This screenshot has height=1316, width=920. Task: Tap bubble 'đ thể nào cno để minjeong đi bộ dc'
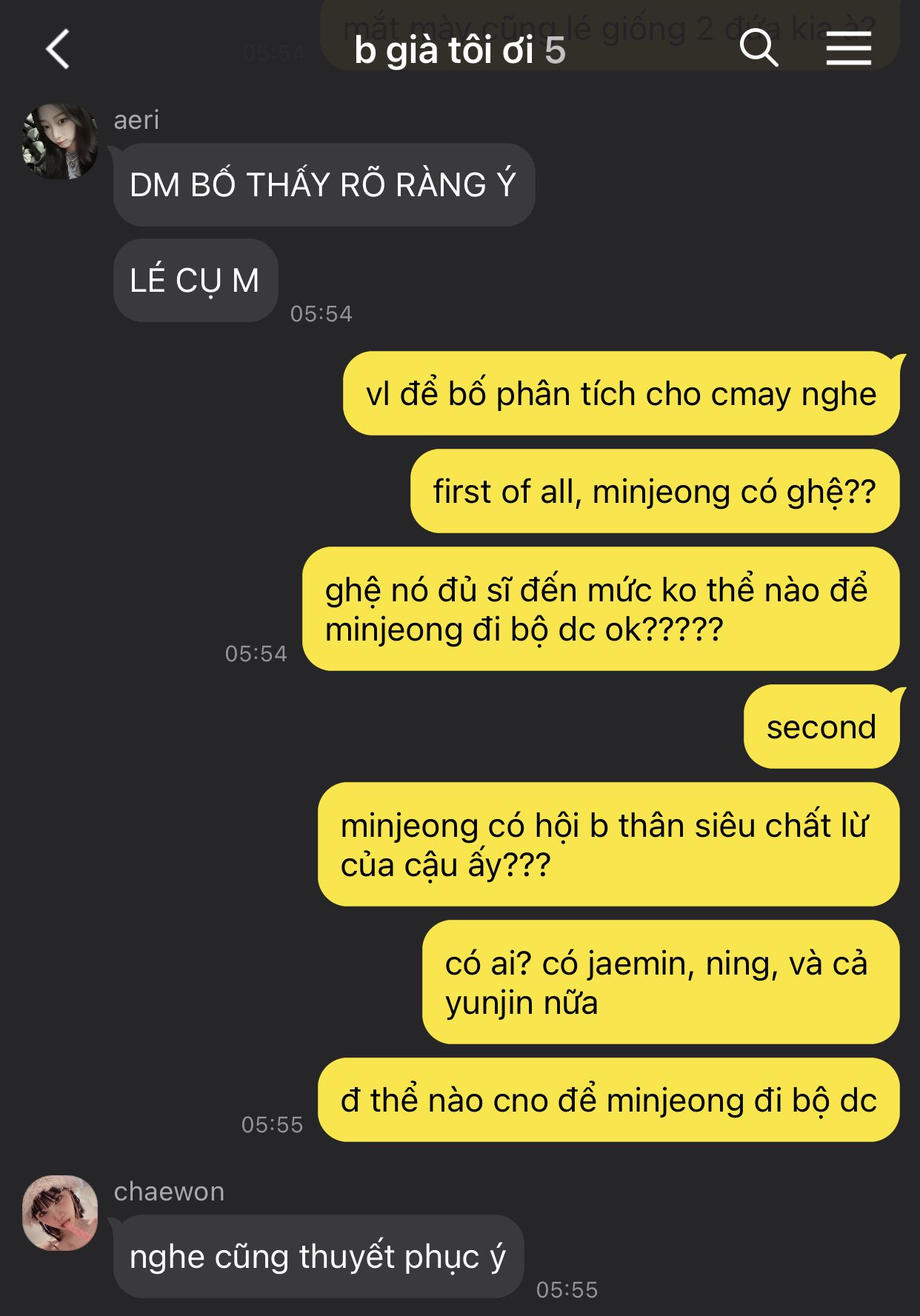609,1100
